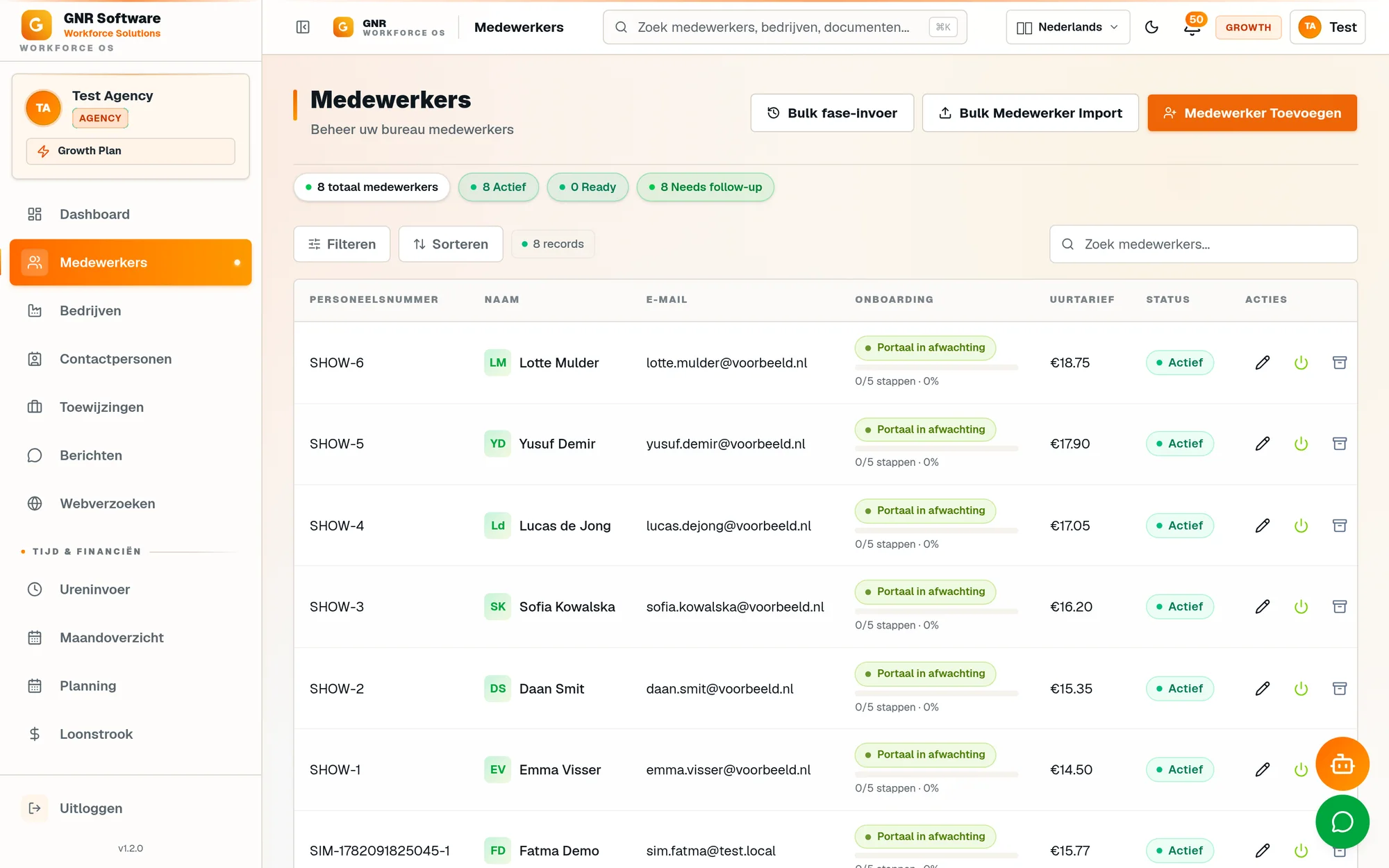Open the orange chatbot assistant button

[x=1342, y=764]
